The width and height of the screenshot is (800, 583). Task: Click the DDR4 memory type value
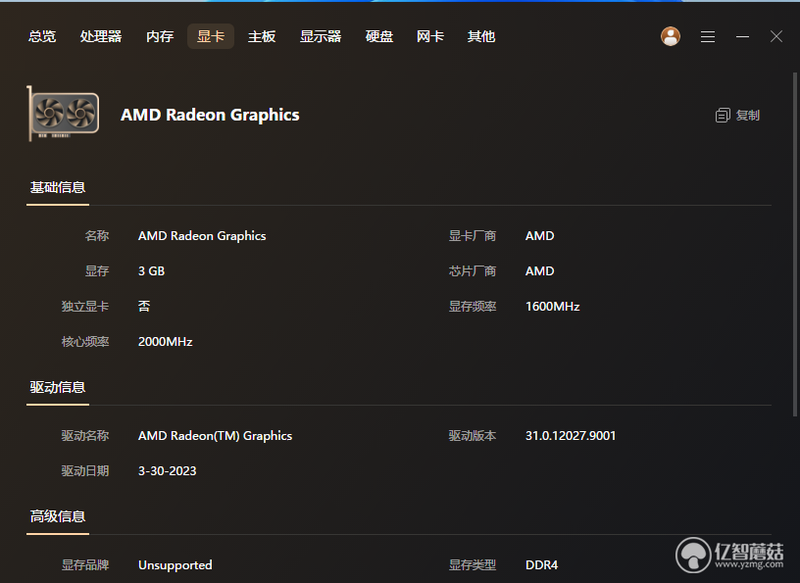541,565
